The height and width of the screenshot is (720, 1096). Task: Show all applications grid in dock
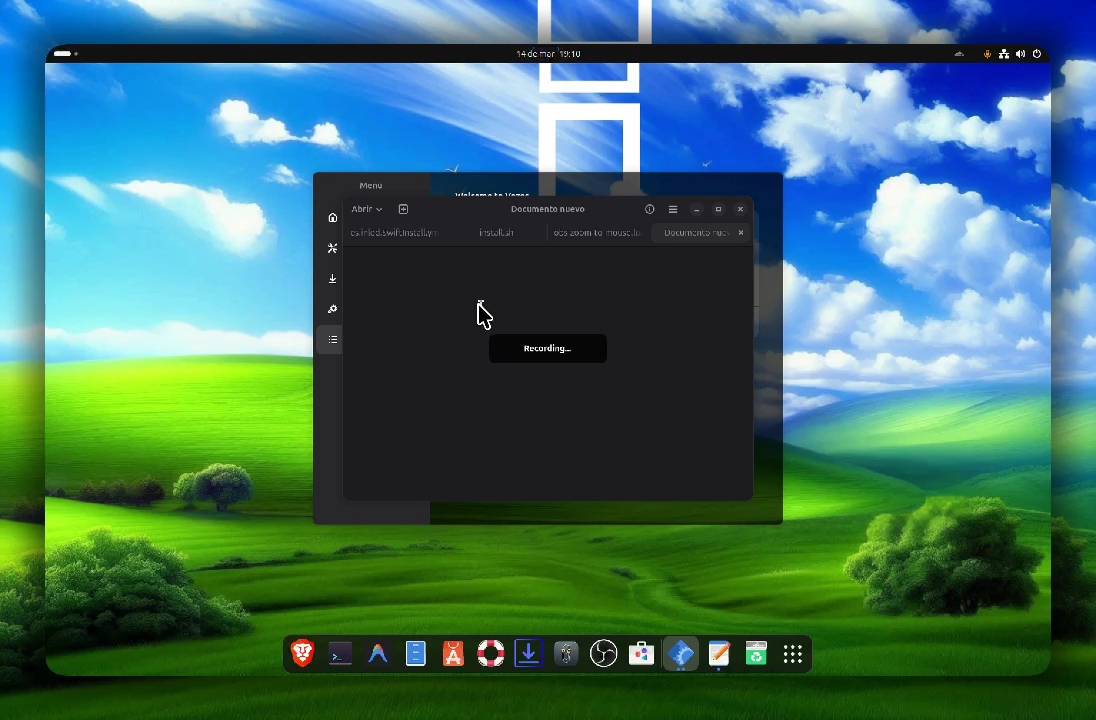point(793,654)
